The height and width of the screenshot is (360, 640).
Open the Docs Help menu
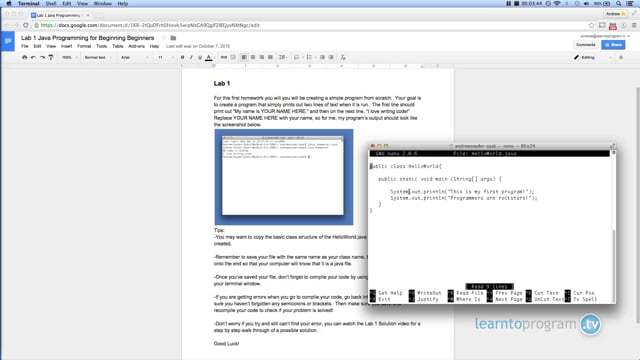[x=154, y=46]
